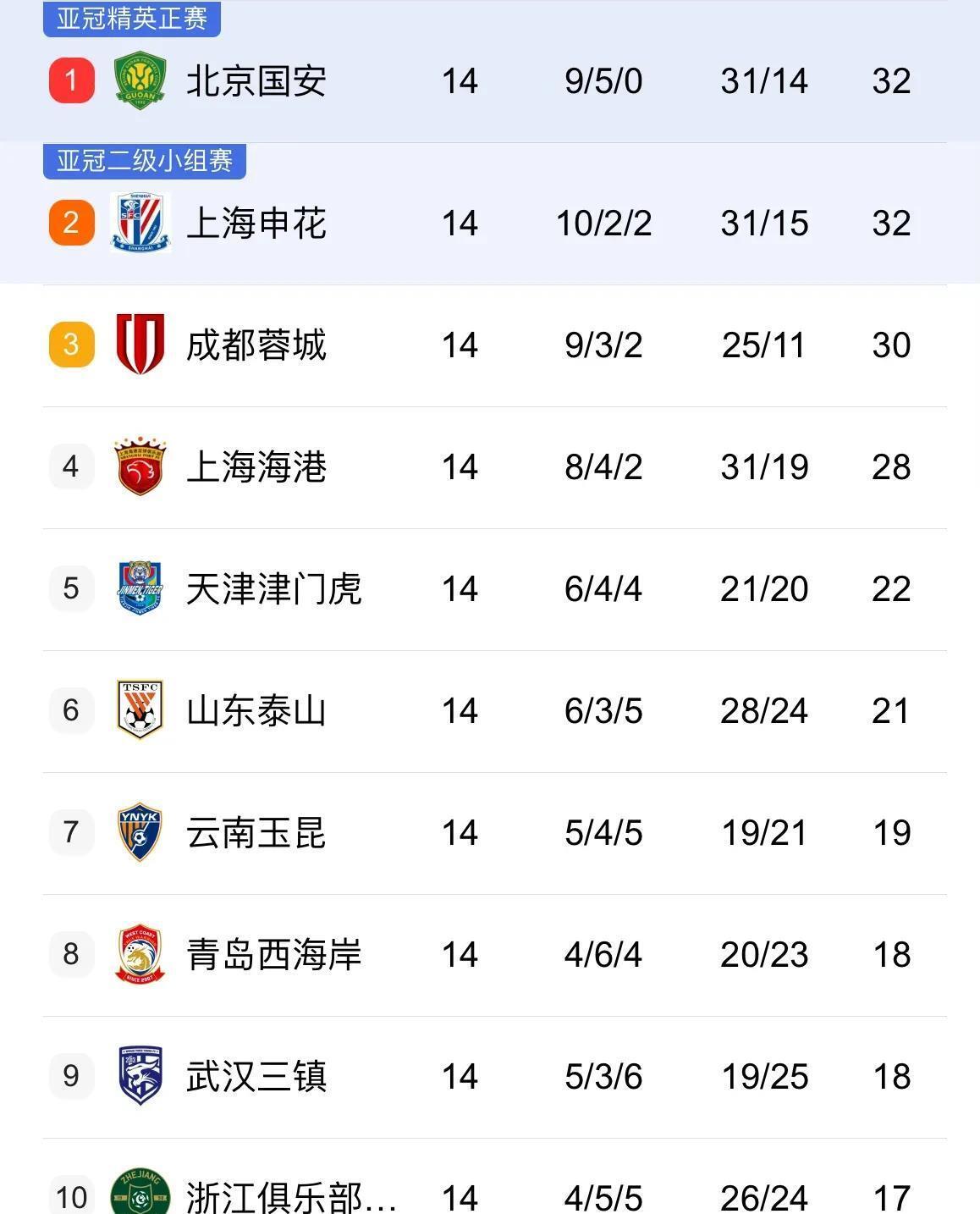Click the red rank 1 badge
Viewport: 980px width, 1214px height.
click(x=72, y=80)
